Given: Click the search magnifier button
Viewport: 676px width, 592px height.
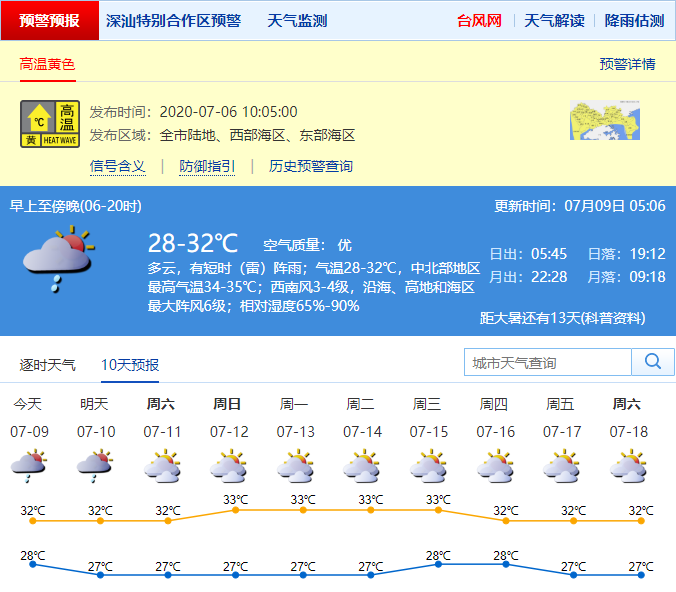Looking at the screenshot, I should 653,362.
